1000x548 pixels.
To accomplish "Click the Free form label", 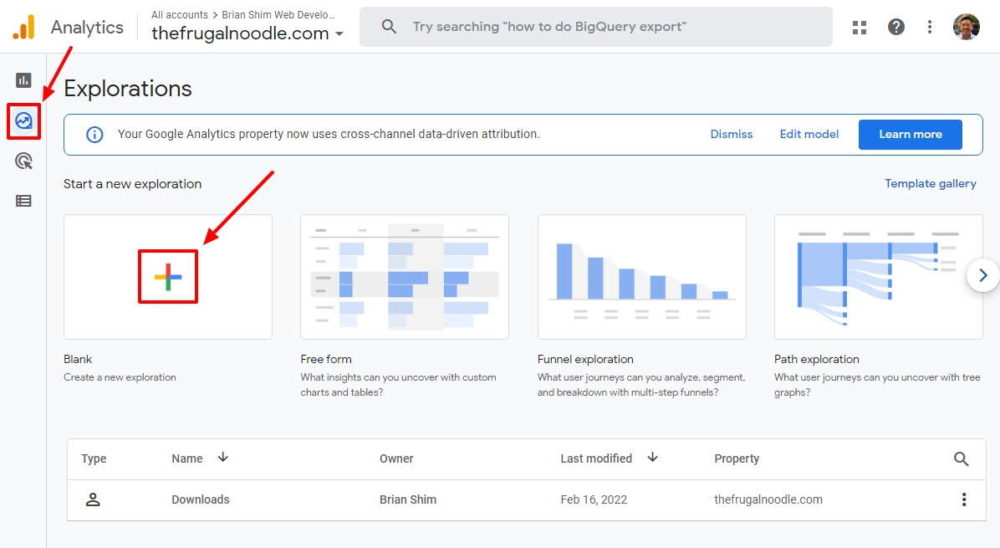I will click(x=326, y=359).
